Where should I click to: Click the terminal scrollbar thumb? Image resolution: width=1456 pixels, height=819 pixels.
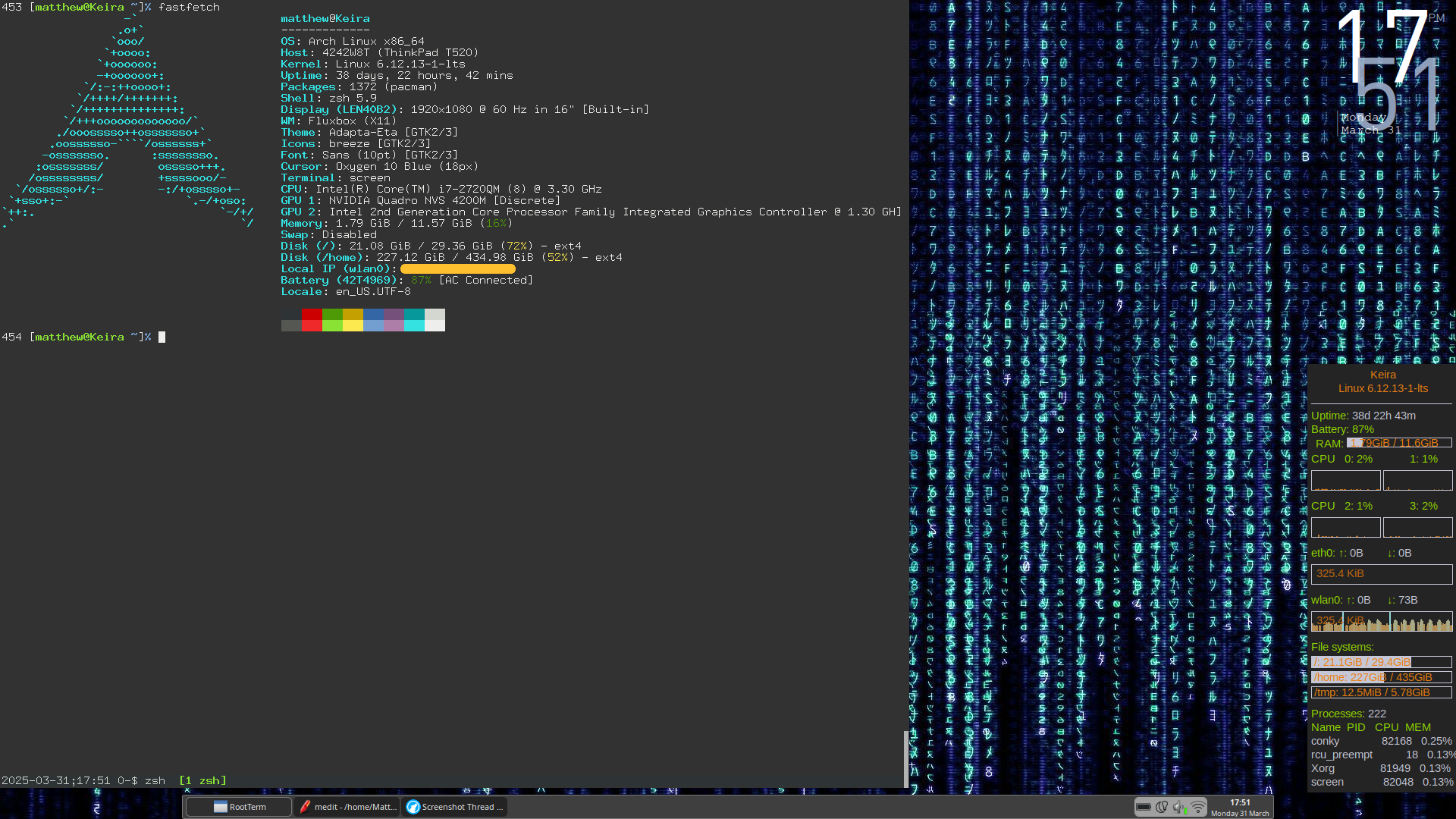tap(905, 758)
